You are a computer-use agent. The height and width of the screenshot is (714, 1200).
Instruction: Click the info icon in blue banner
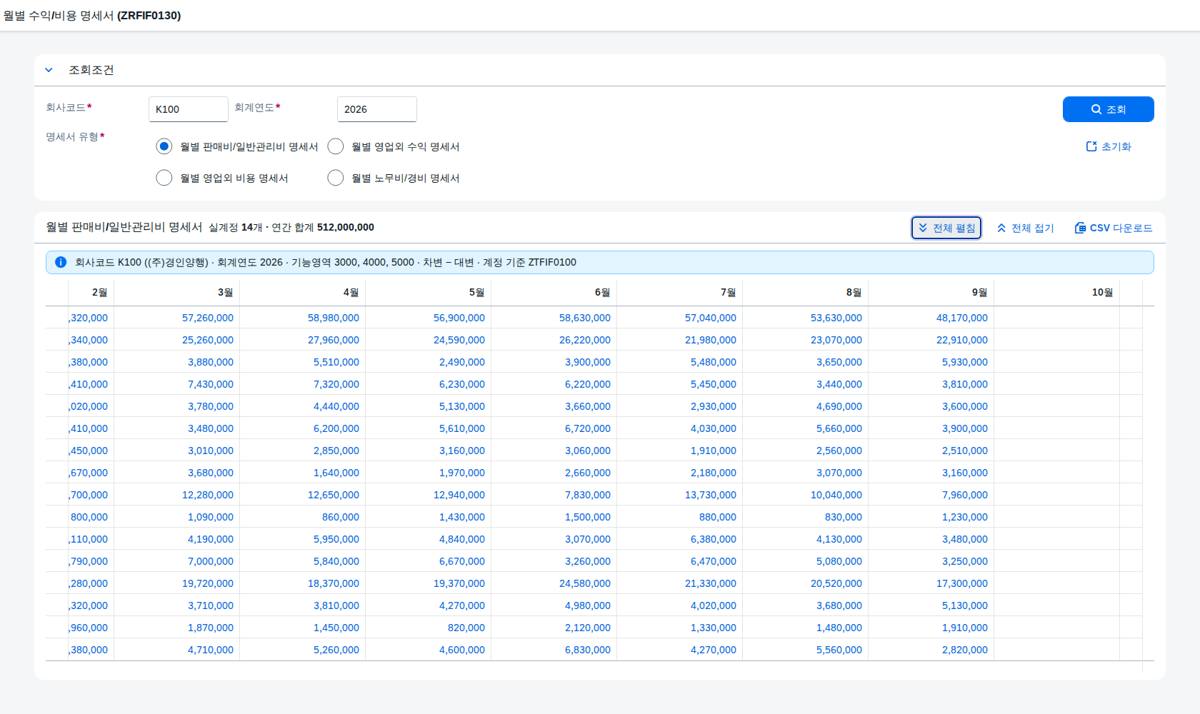pos(61,262)
